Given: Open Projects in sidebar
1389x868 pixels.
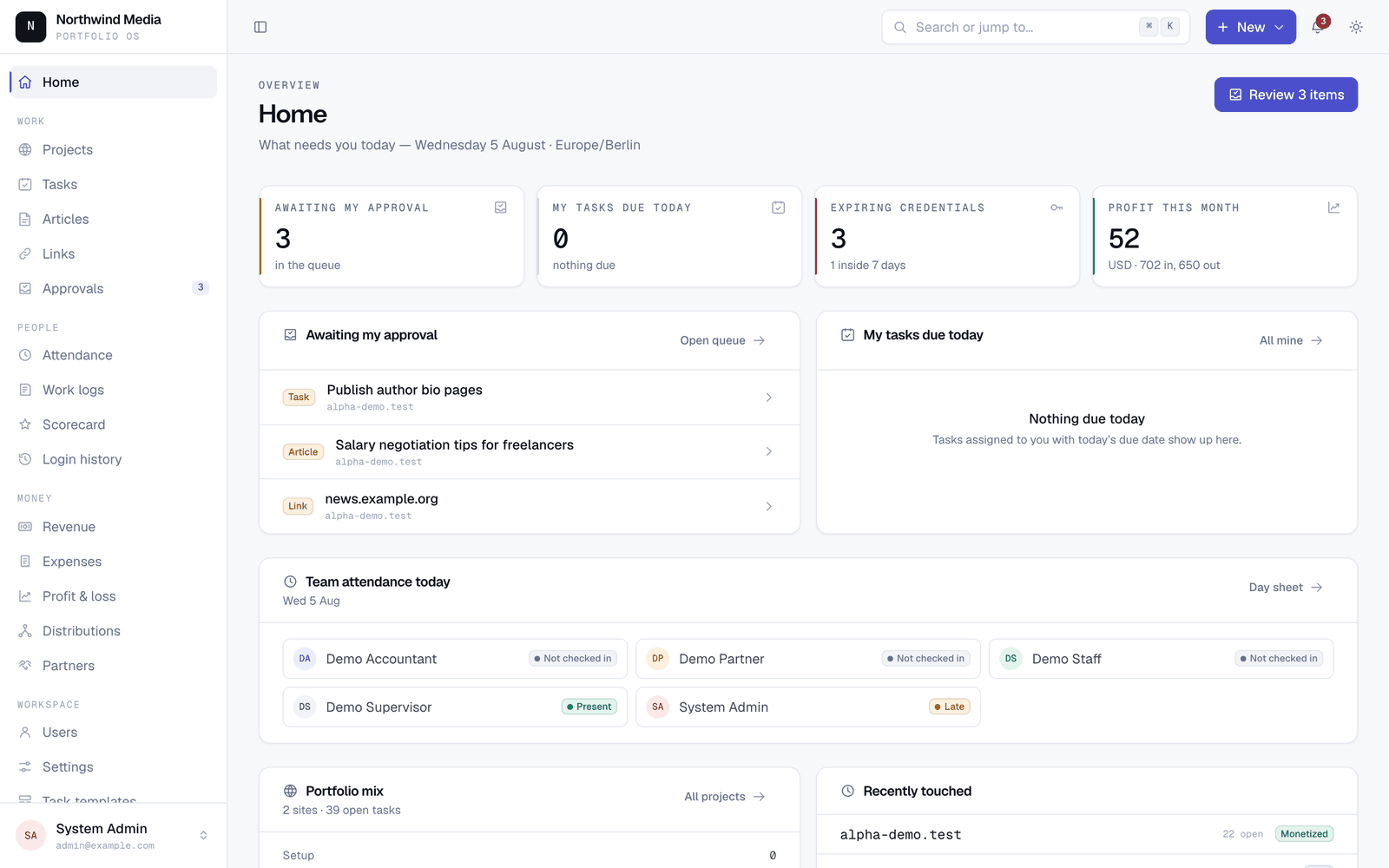Looking at the screenshot, I should [113, 149].
